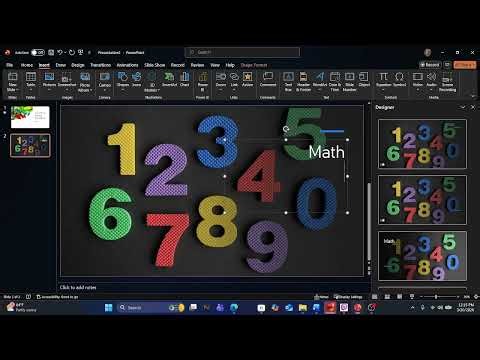Start a Screen Recording
The width and height of the screenshot is (480, 360).
(447, 82)
